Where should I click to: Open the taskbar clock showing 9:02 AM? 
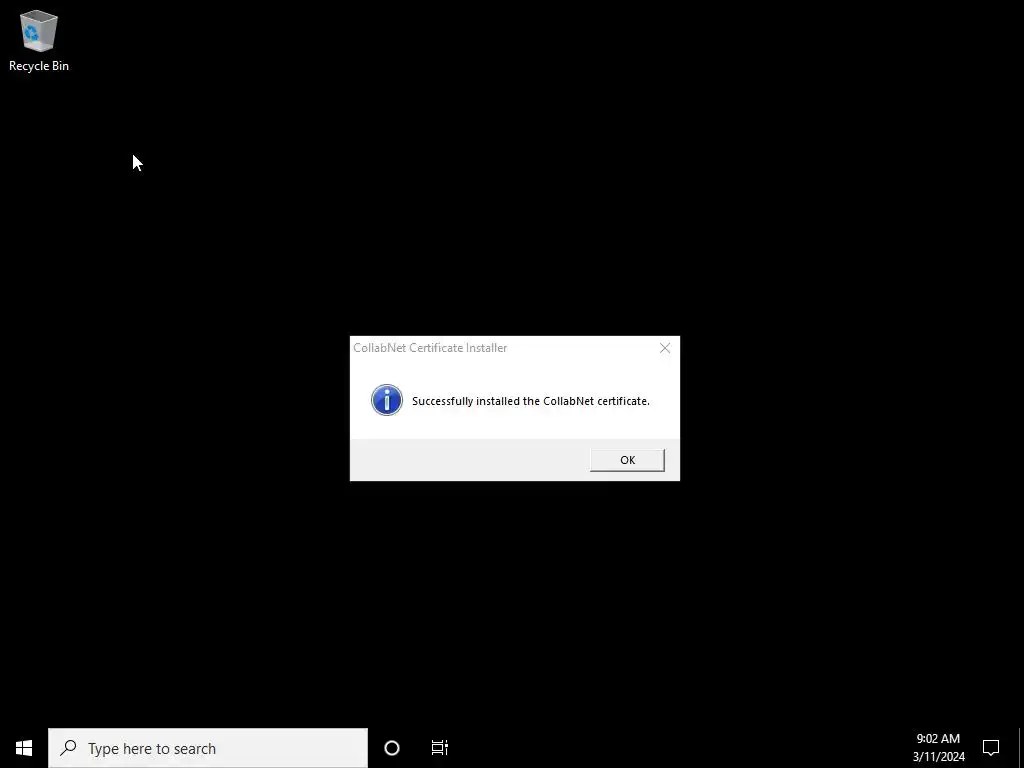pyautogui.click(x=938, y=748)
